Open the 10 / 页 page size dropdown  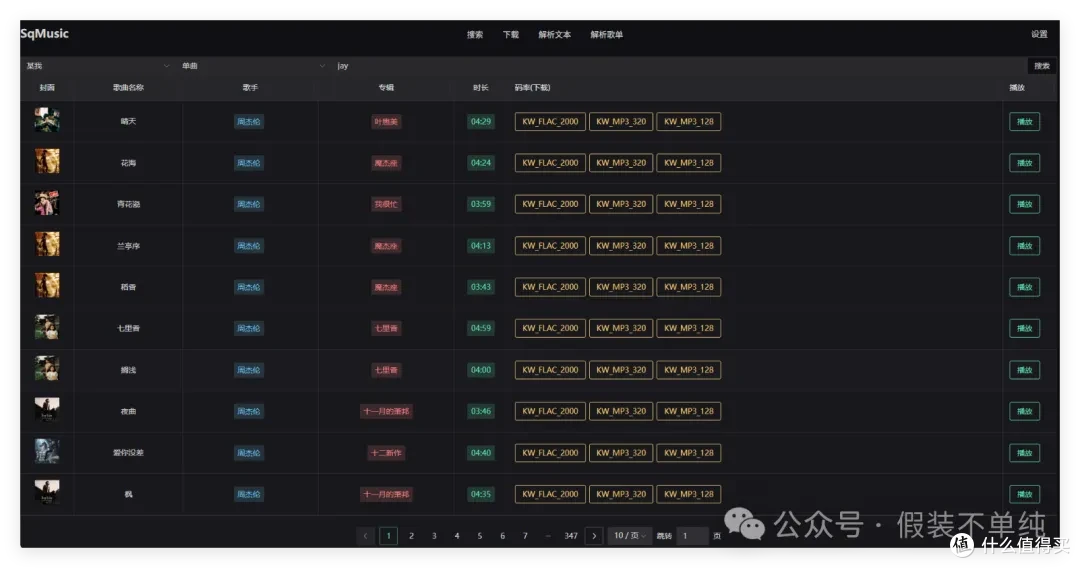tap(630, 536)
